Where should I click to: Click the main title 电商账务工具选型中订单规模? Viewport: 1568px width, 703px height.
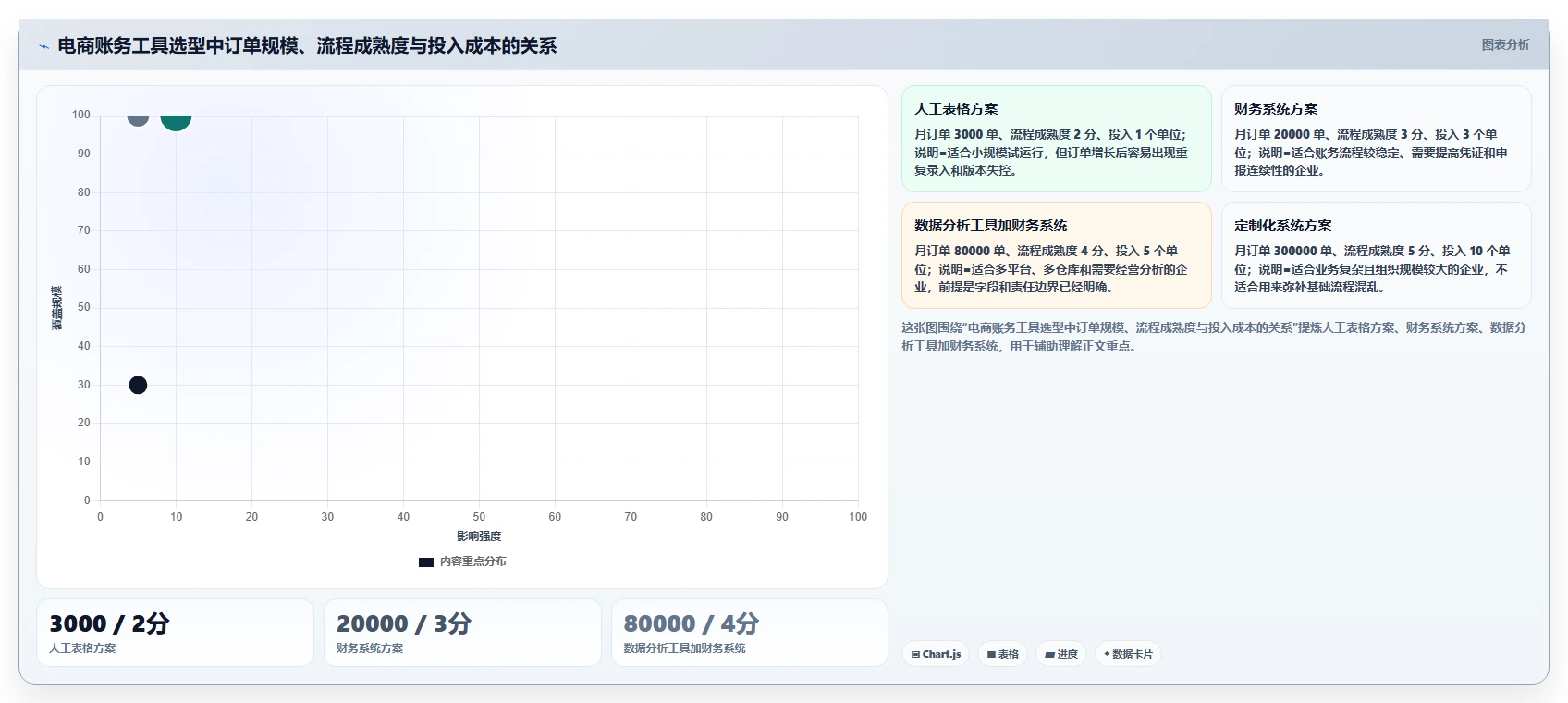pos(307,45)
